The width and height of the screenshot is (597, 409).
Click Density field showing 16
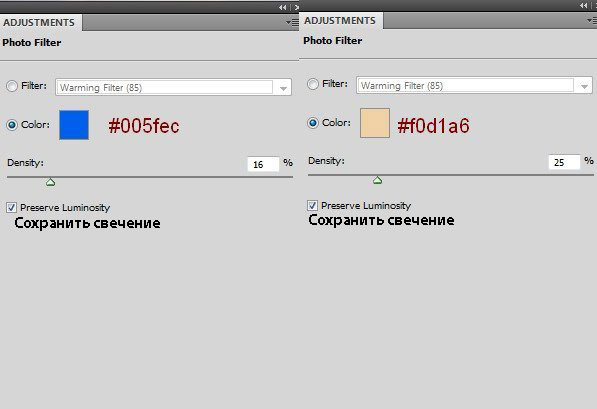pyautogui.click(x=263, y=165)
